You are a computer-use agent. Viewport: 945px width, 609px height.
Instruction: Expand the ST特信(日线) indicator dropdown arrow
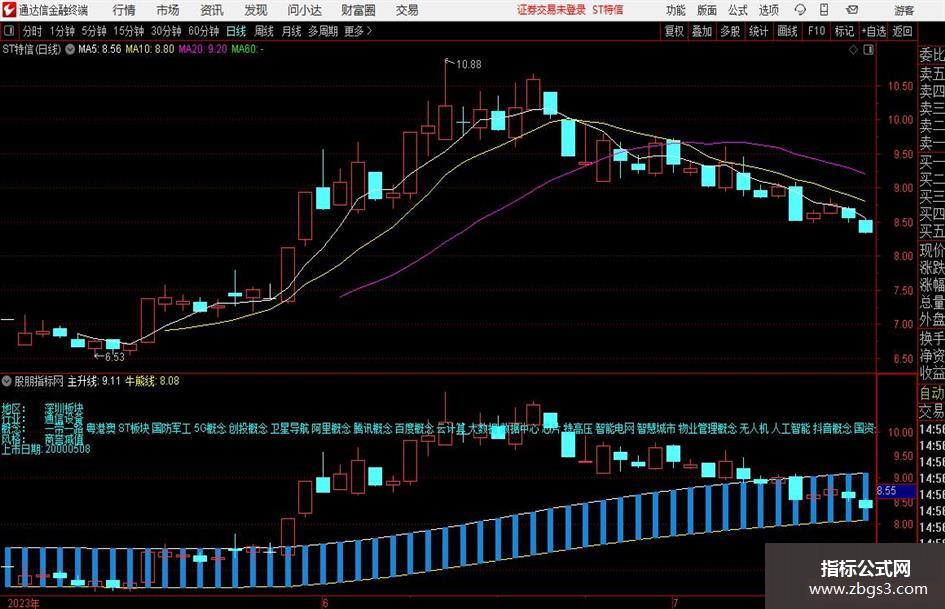click(x=70, y=49)
